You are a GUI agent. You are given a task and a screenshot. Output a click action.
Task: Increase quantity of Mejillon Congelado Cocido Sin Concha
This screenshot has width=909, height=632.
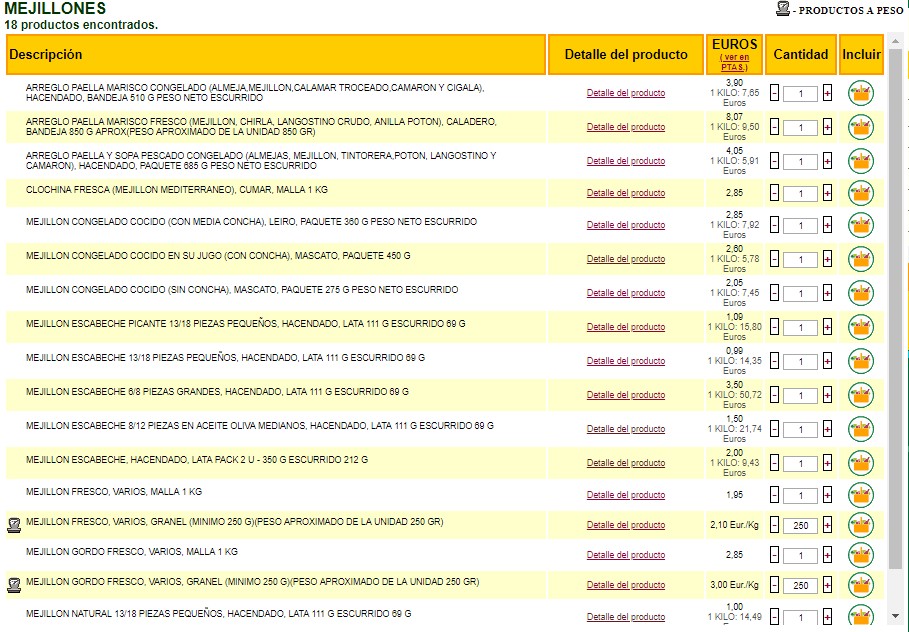tap(827, 294)
